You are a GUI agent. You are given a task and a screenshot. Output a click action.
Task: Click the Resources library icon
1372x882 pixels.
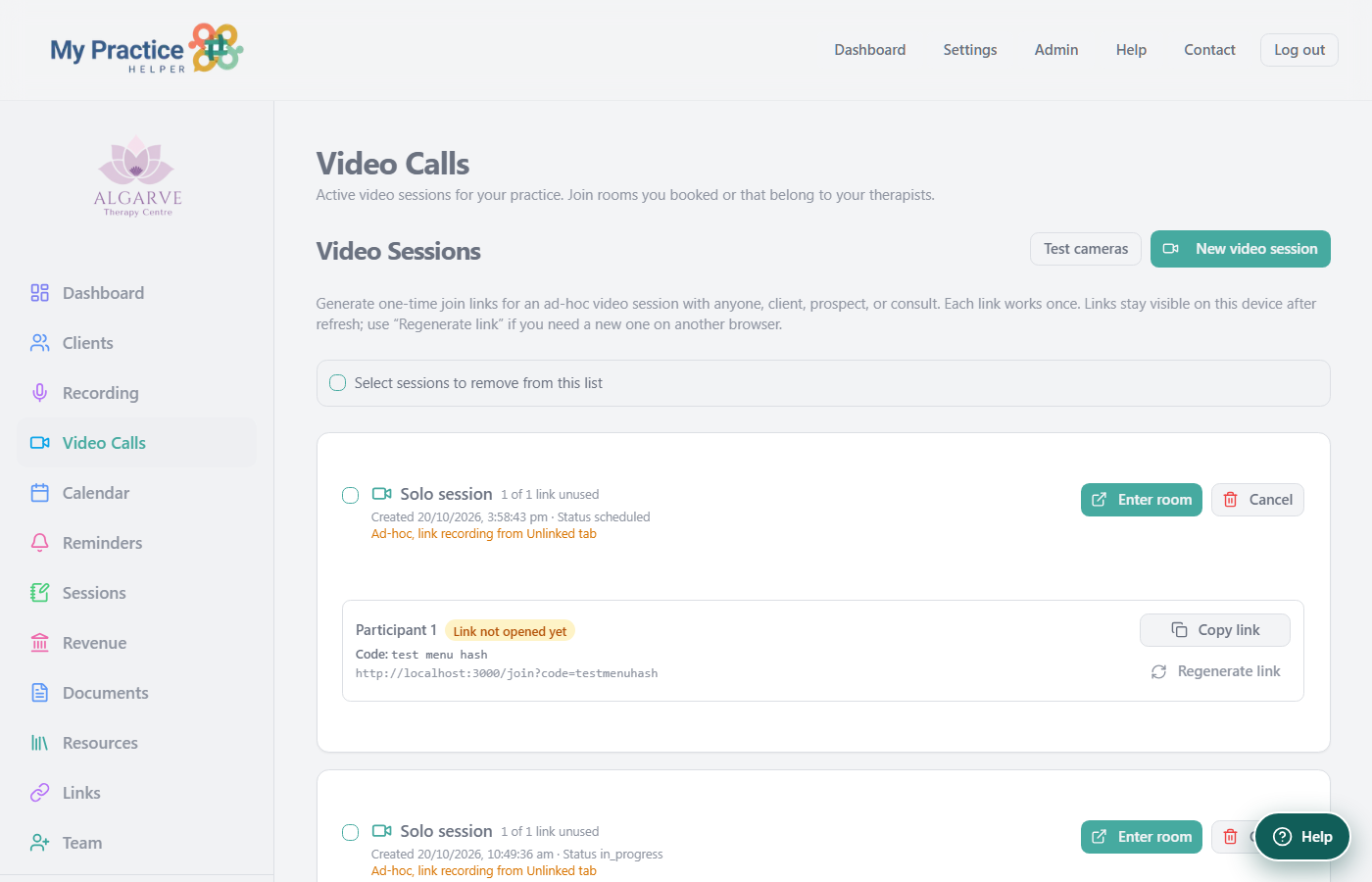pos(39,743)
